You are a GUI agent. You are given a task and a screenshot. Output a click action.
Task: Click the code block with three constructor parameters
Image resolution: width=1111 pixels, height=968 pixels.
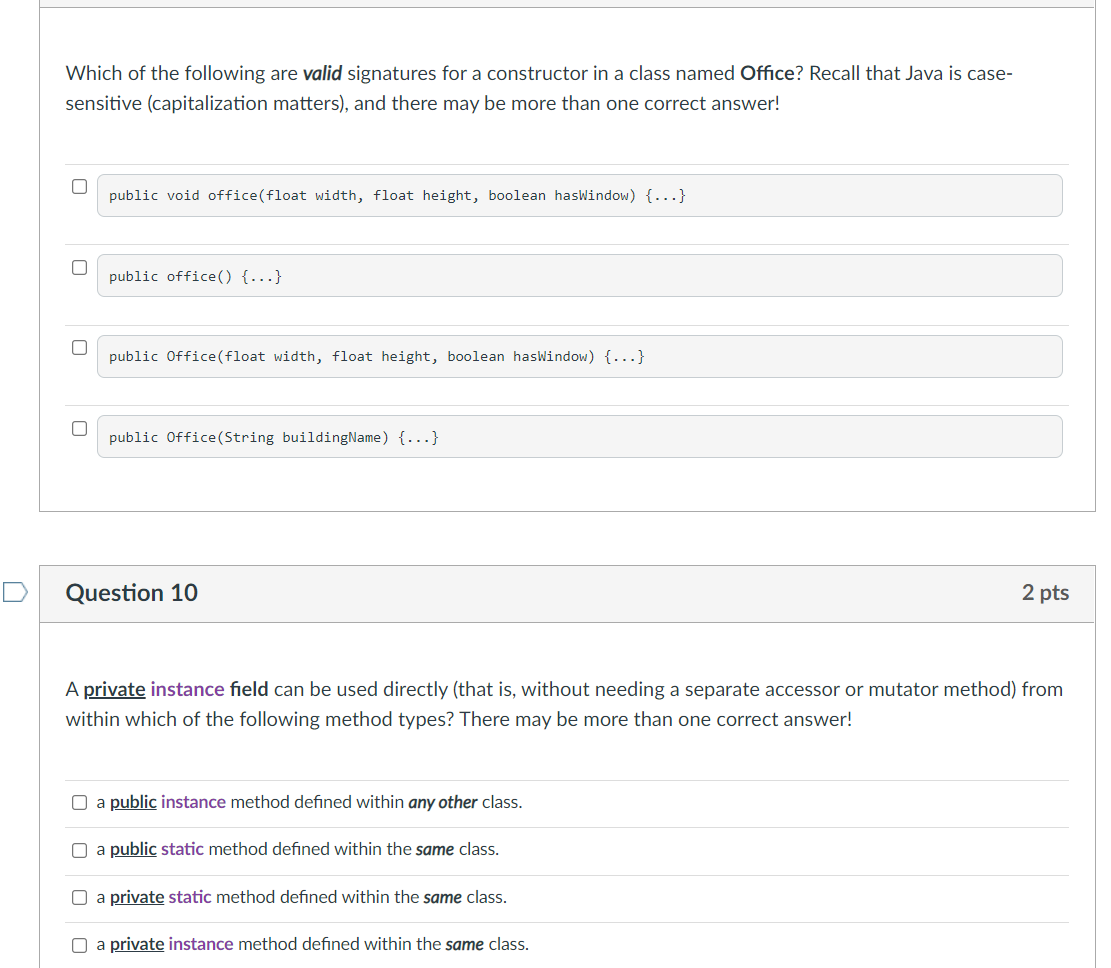(x=580, y=356)
